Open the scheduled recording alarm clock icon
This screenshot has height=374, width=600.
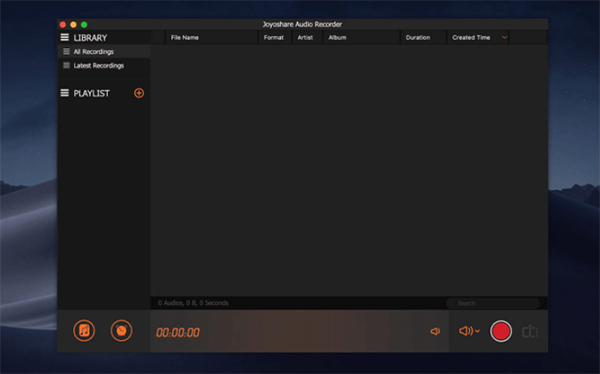[121, 330]
